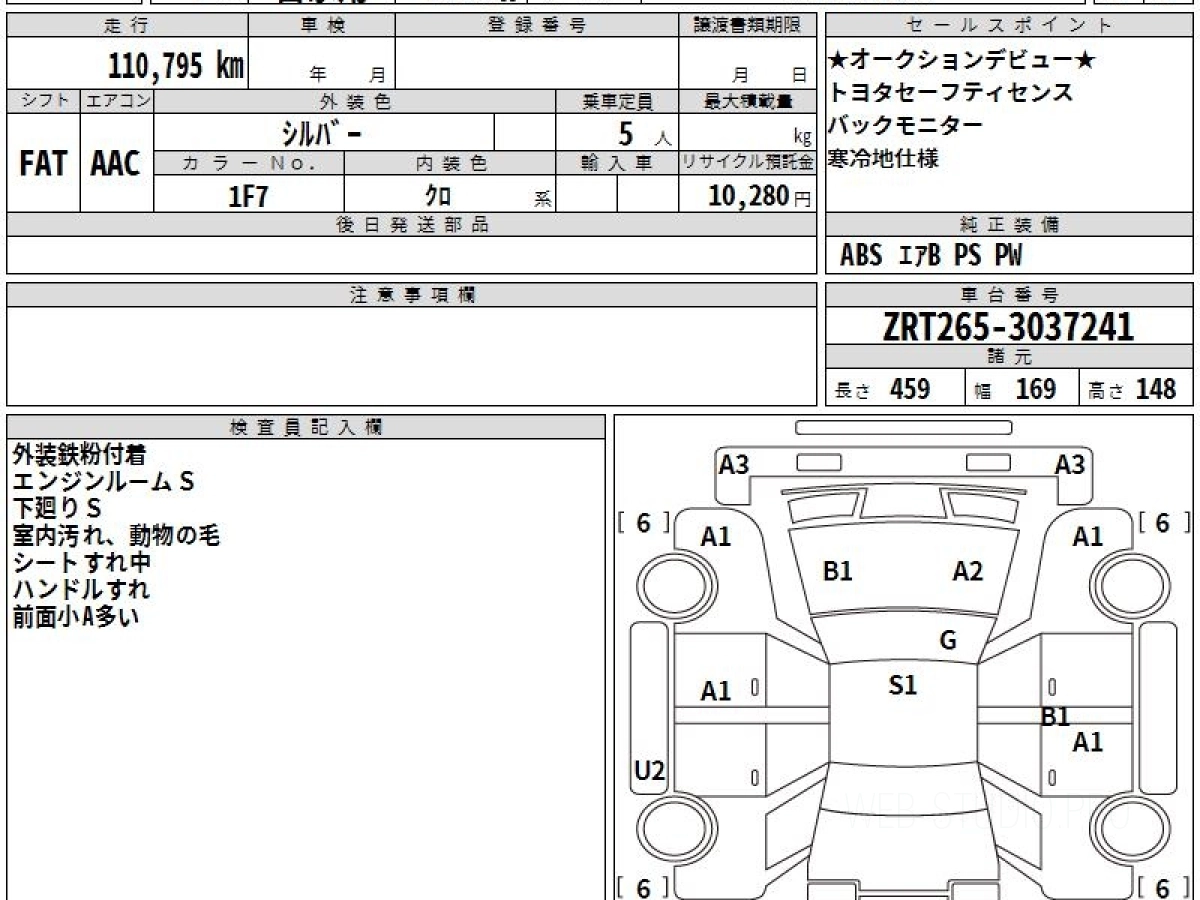Select the 輸入車 header
1200x900 pixels.
617,163
